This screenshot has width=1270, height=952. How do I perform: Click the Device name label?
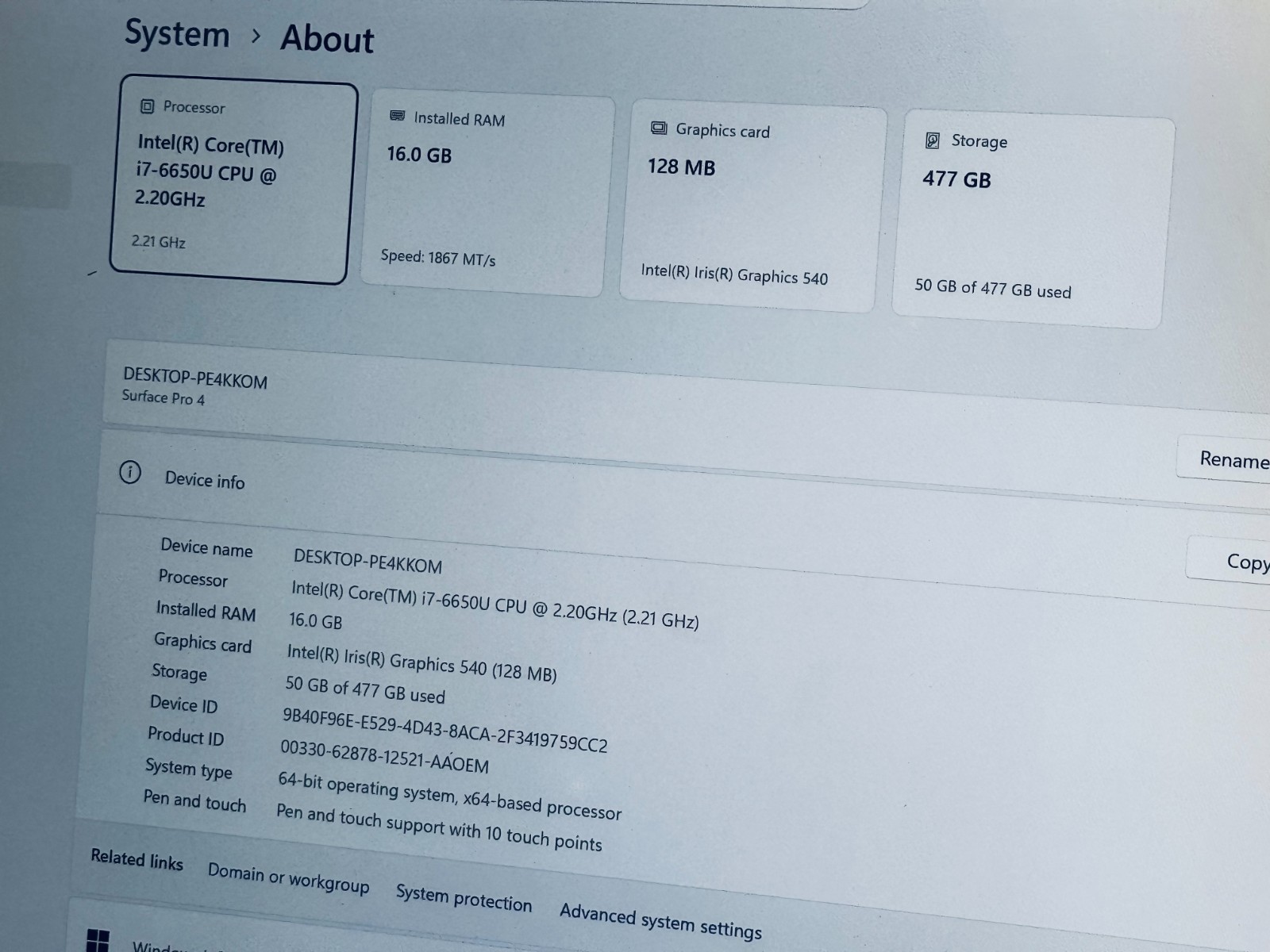[x=206, y=547]
